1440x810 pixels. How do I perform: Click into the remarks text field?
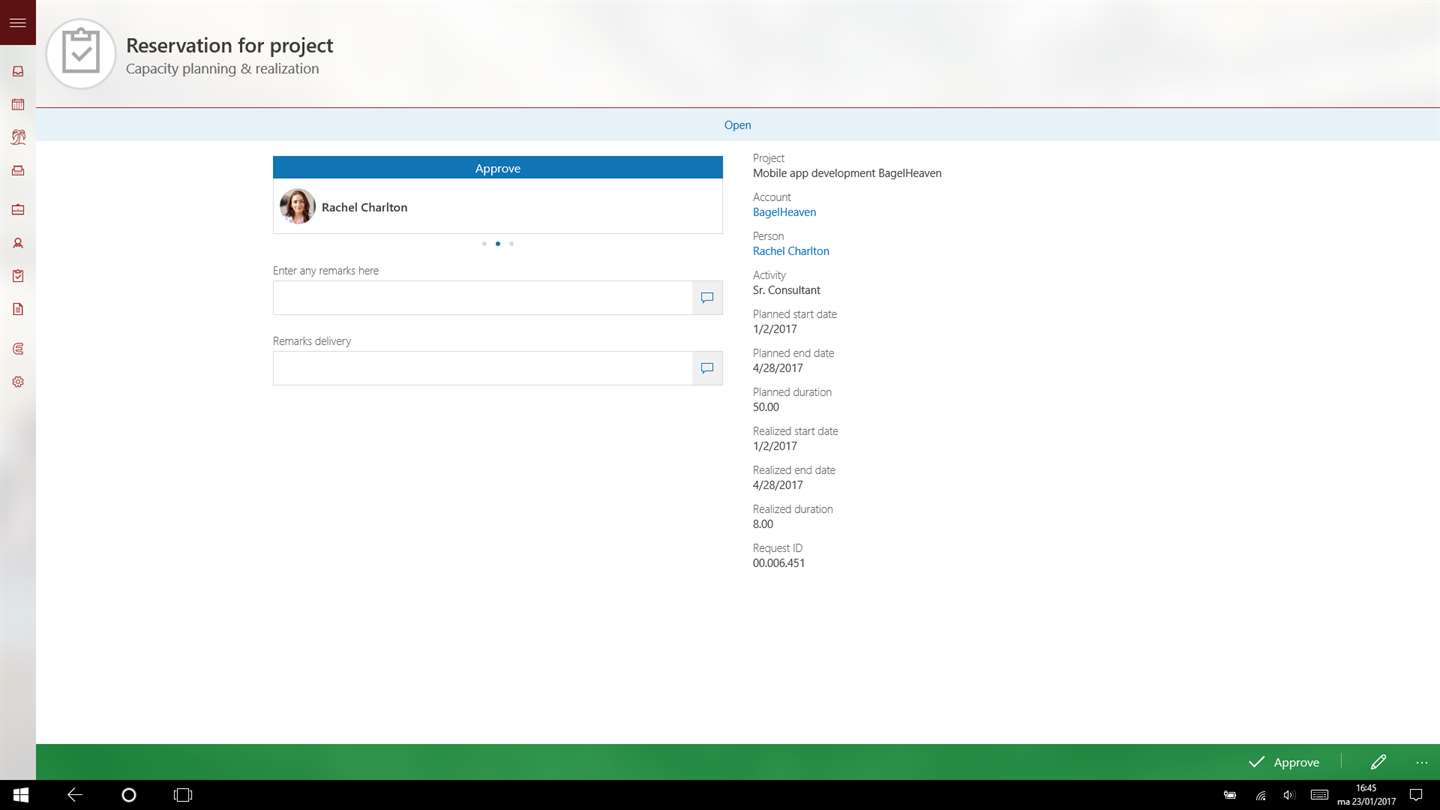483,298
